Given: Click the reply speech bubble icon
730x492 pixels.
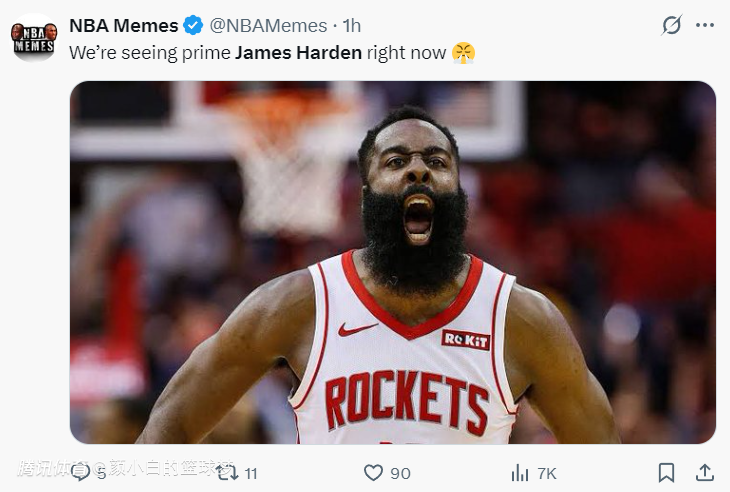Looking at the screenshot, I should tap(80, 472).
